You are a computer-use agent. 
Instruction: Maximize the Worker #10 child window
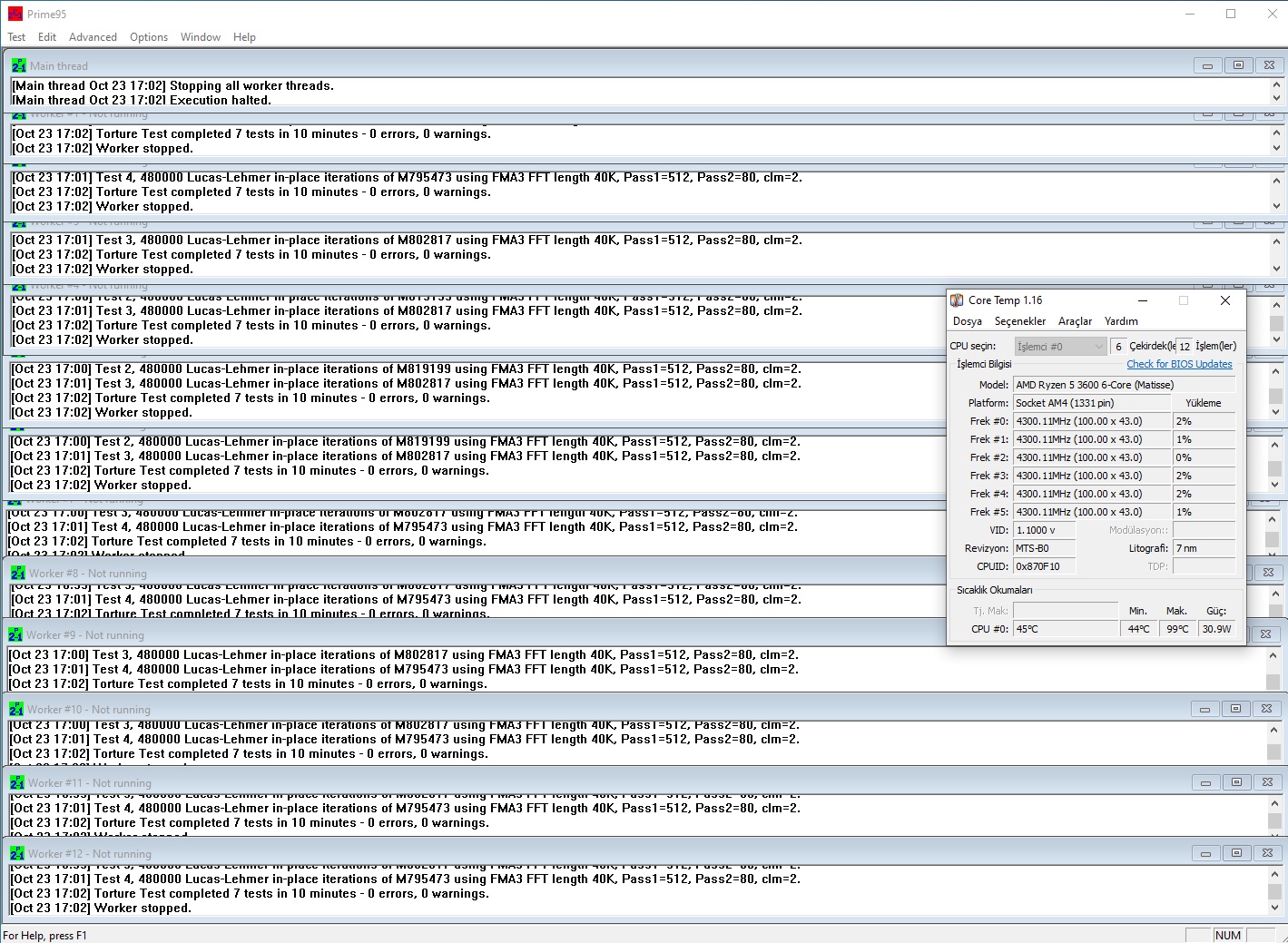click(x=1235, y=709)
